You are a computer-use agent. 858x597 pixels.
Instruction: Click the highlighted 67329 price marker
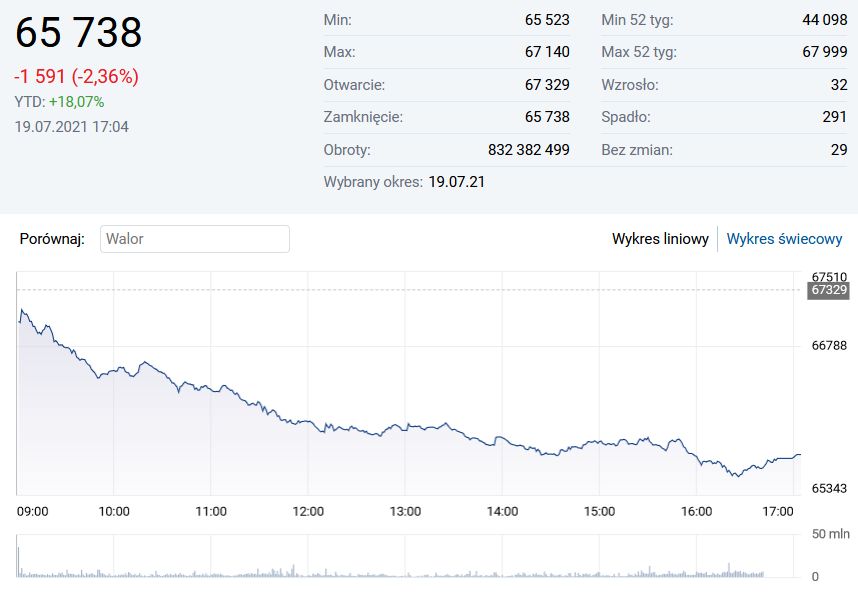pyautogui.click(x=828, y=290)
